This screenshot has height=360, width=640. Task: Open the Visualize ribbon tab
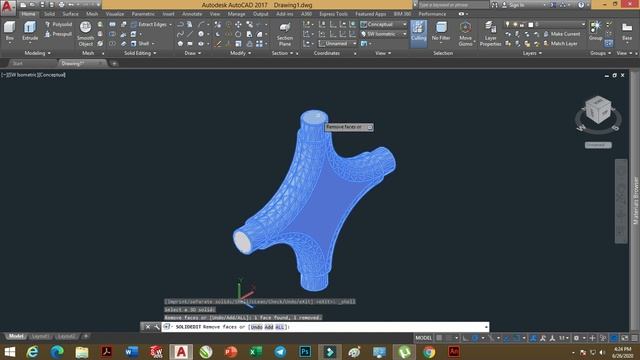[115, 14]
